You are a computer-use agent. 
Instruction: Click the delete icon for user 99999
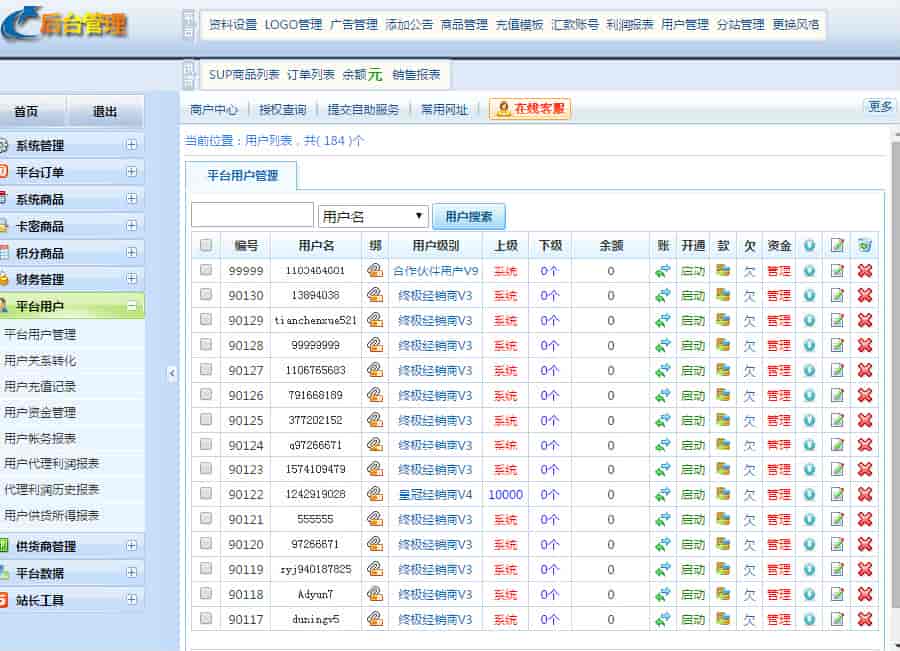click(x=865, y=270)
